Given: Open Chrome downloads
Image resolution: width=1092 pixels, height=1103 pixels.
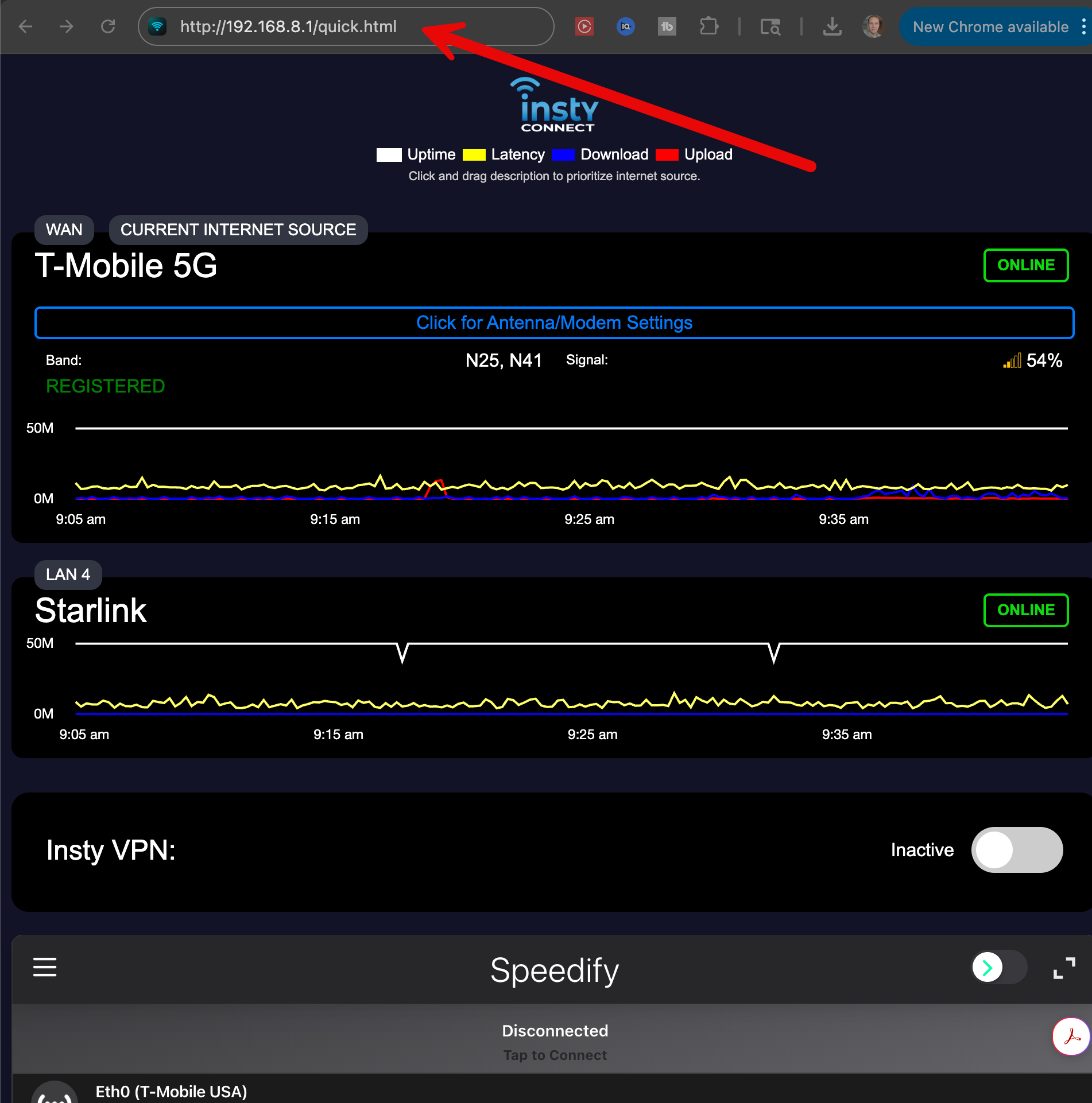Looking at the screenshot, I should coord(832,26).
